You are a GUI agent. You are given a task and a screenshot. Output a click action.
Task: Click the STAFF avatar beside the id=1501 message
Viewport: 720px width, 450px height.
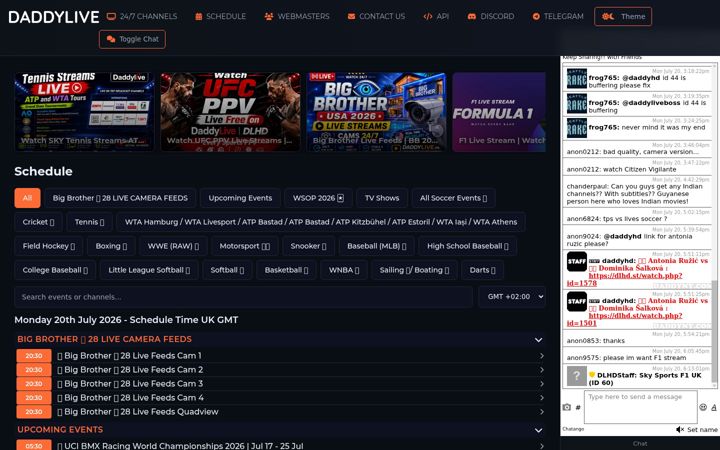click(x=577, y=301)
